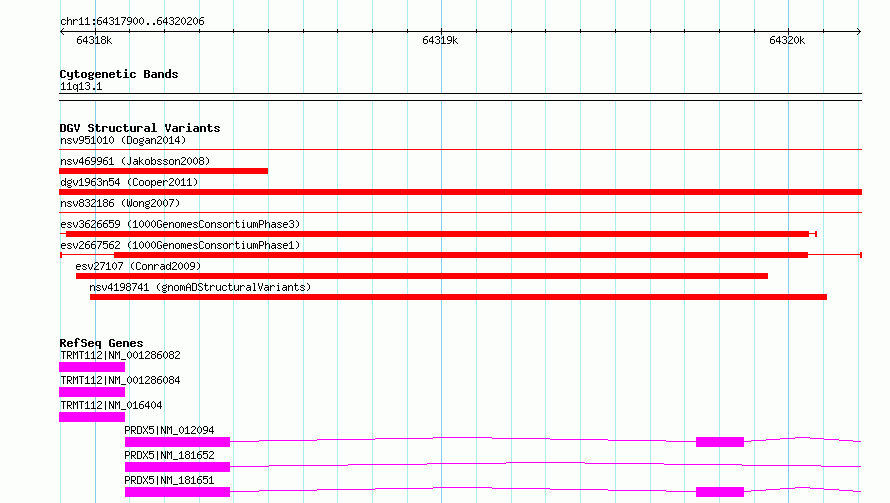This screenshot has height=503, width=890.
Task: Select the DGV Structural Variants track title
Action: (140, 128)
